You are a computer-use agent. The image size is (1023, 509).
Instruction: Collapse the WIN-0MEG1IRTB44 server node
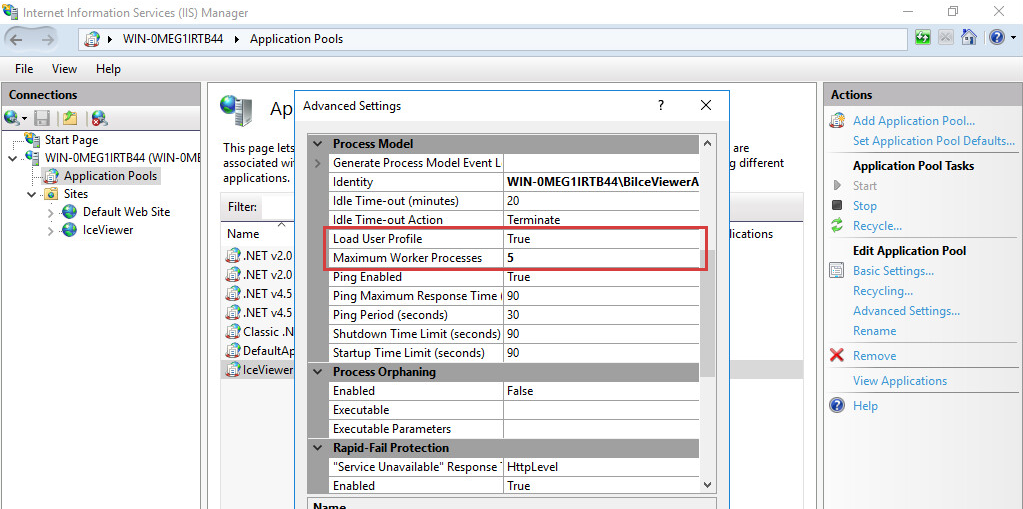(x=14, y=158)
